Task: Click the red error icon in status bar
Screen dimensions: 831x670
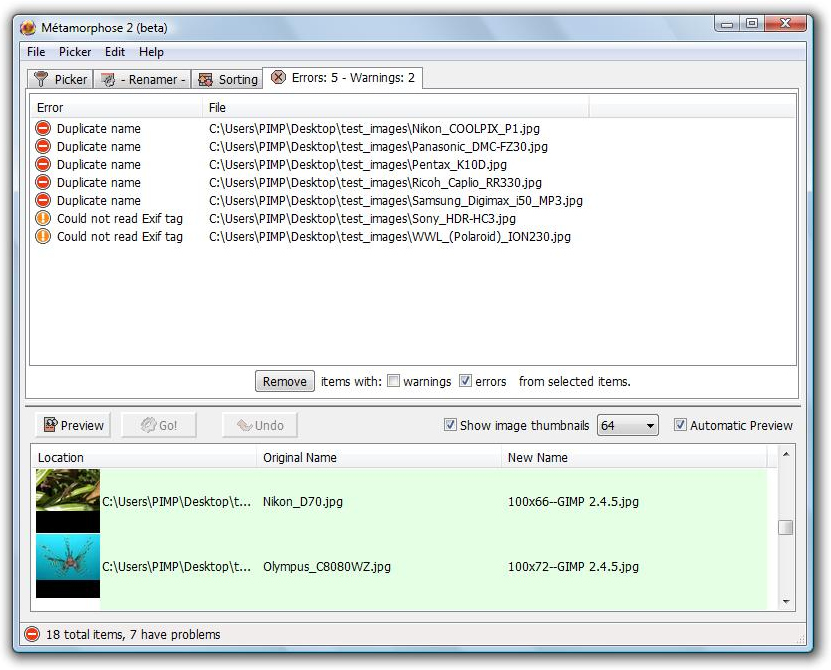Action: [x=32, y=634]
